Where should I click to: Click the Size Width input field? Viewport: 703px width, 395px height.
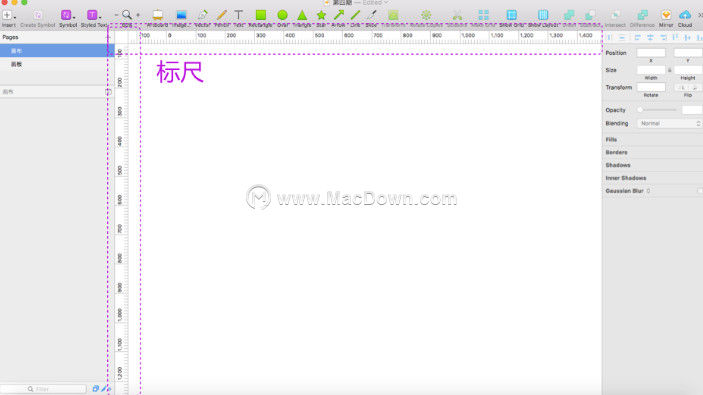pos(651,70)
